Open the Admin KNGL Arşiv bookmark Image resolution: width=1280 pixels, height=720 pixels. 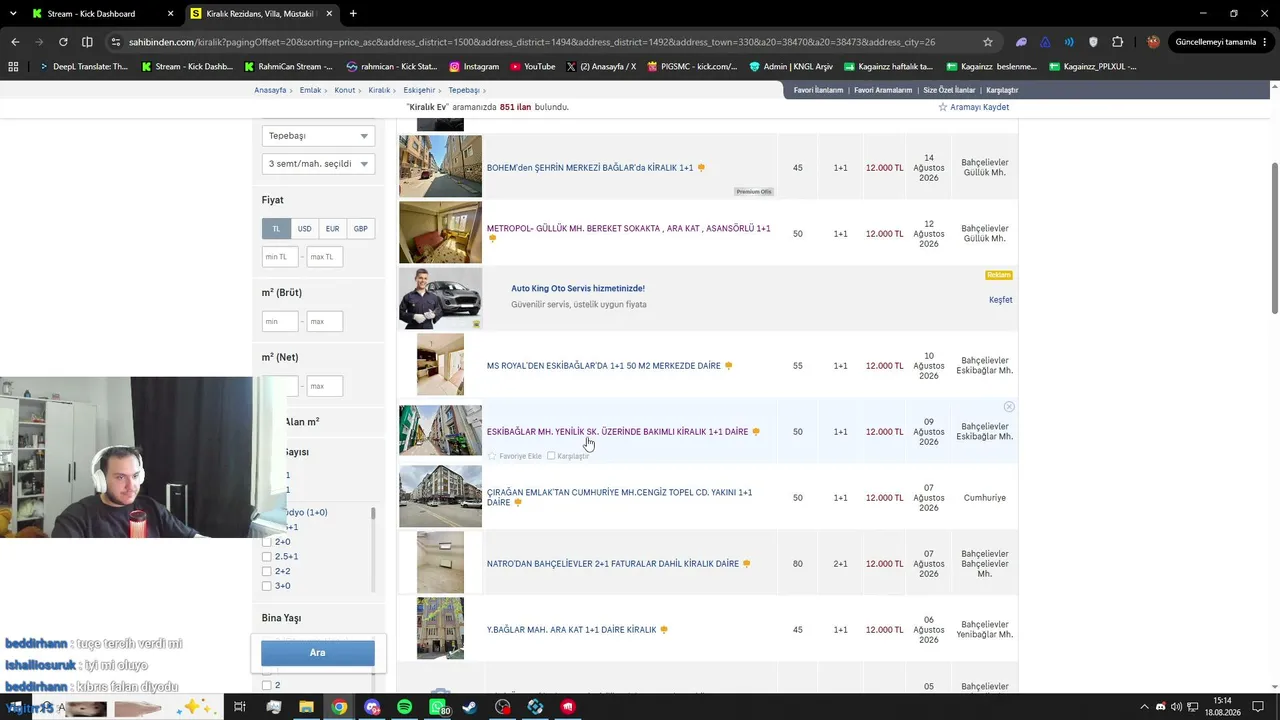click(791, 67)
